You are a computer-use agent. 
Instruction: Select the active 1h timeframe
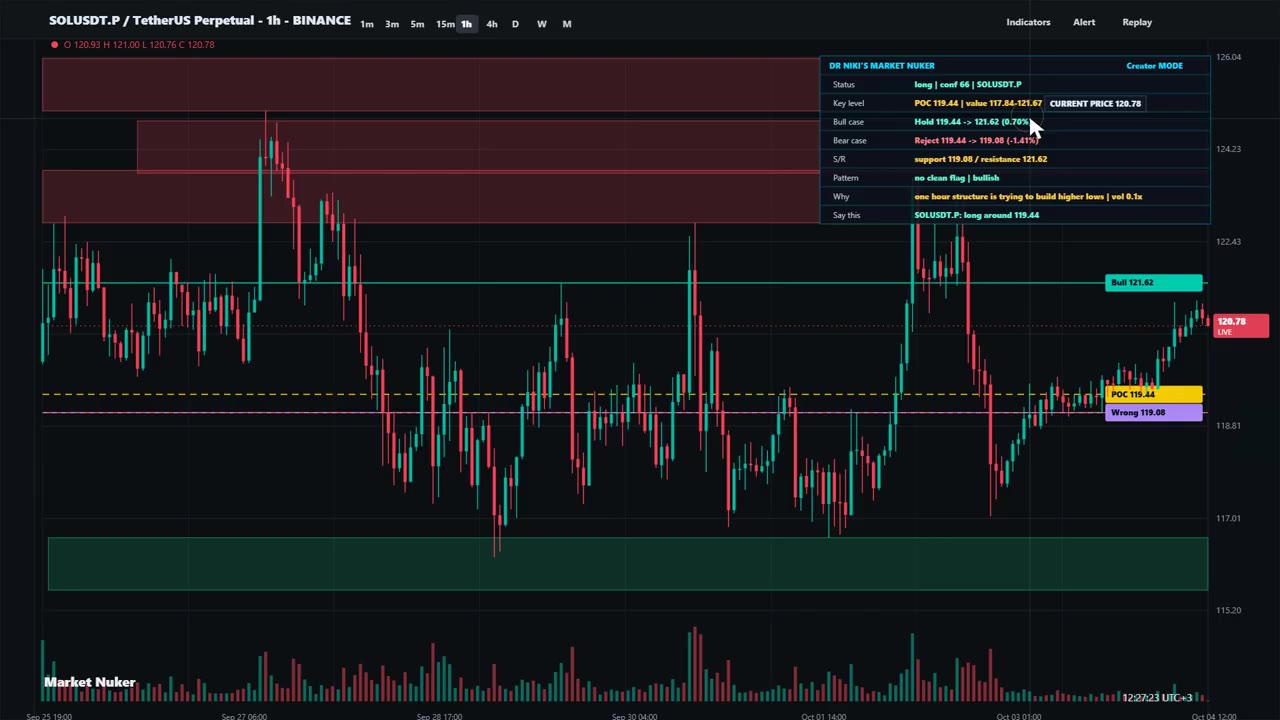[466, 24]
